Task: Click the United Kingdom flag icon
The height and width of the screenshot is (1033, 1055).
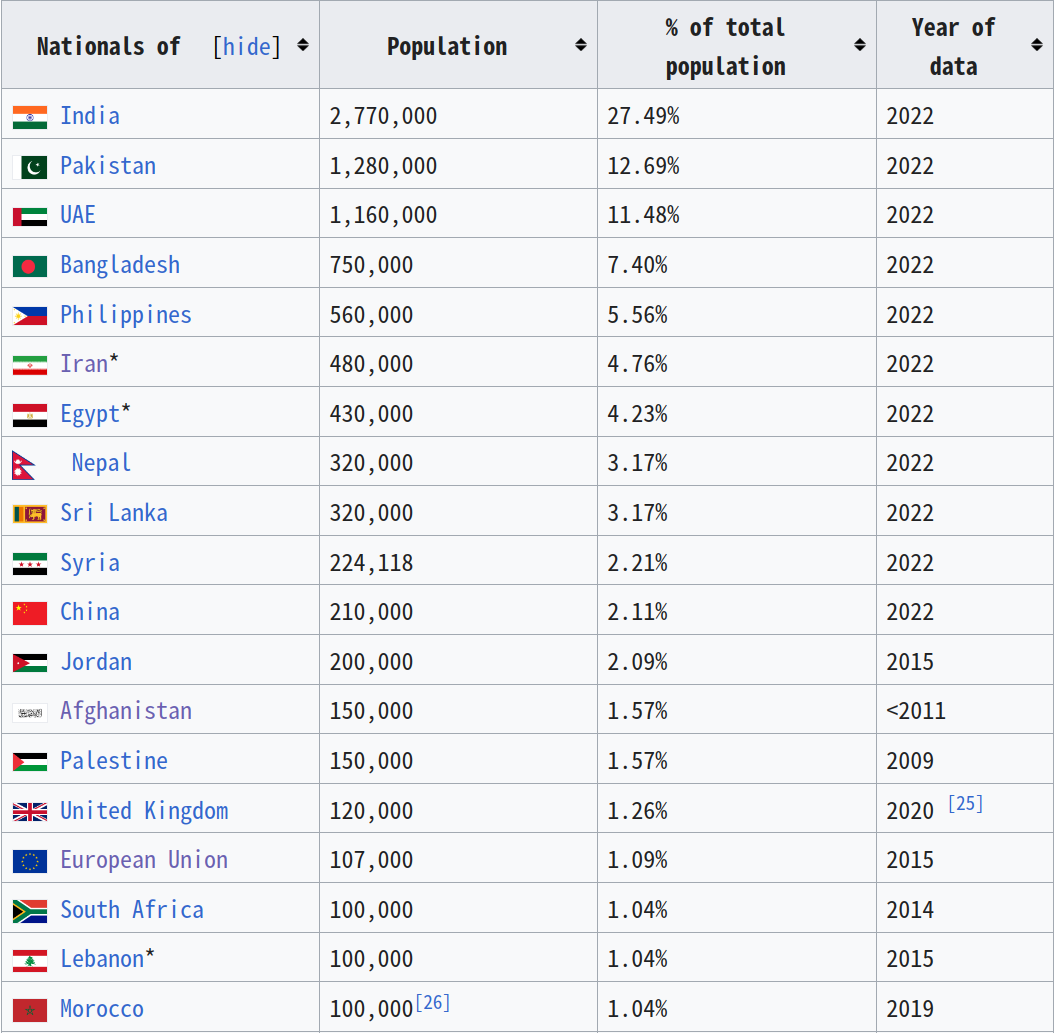Action: click(x=30, y=812)
